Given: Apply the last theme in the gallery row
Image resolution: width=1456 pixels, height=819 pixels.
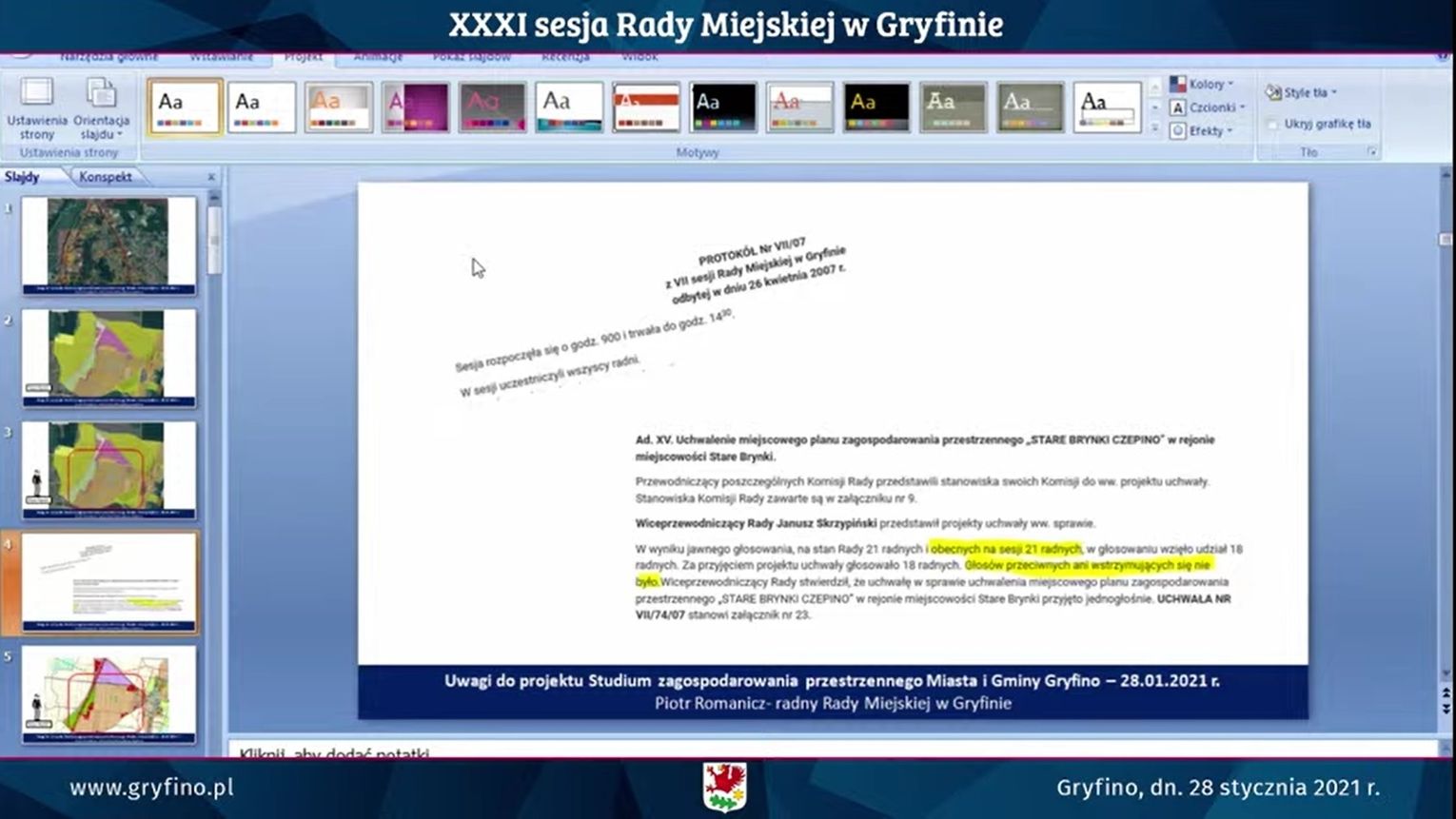Looking at the screenshot, I should [x=1107, y=107].
